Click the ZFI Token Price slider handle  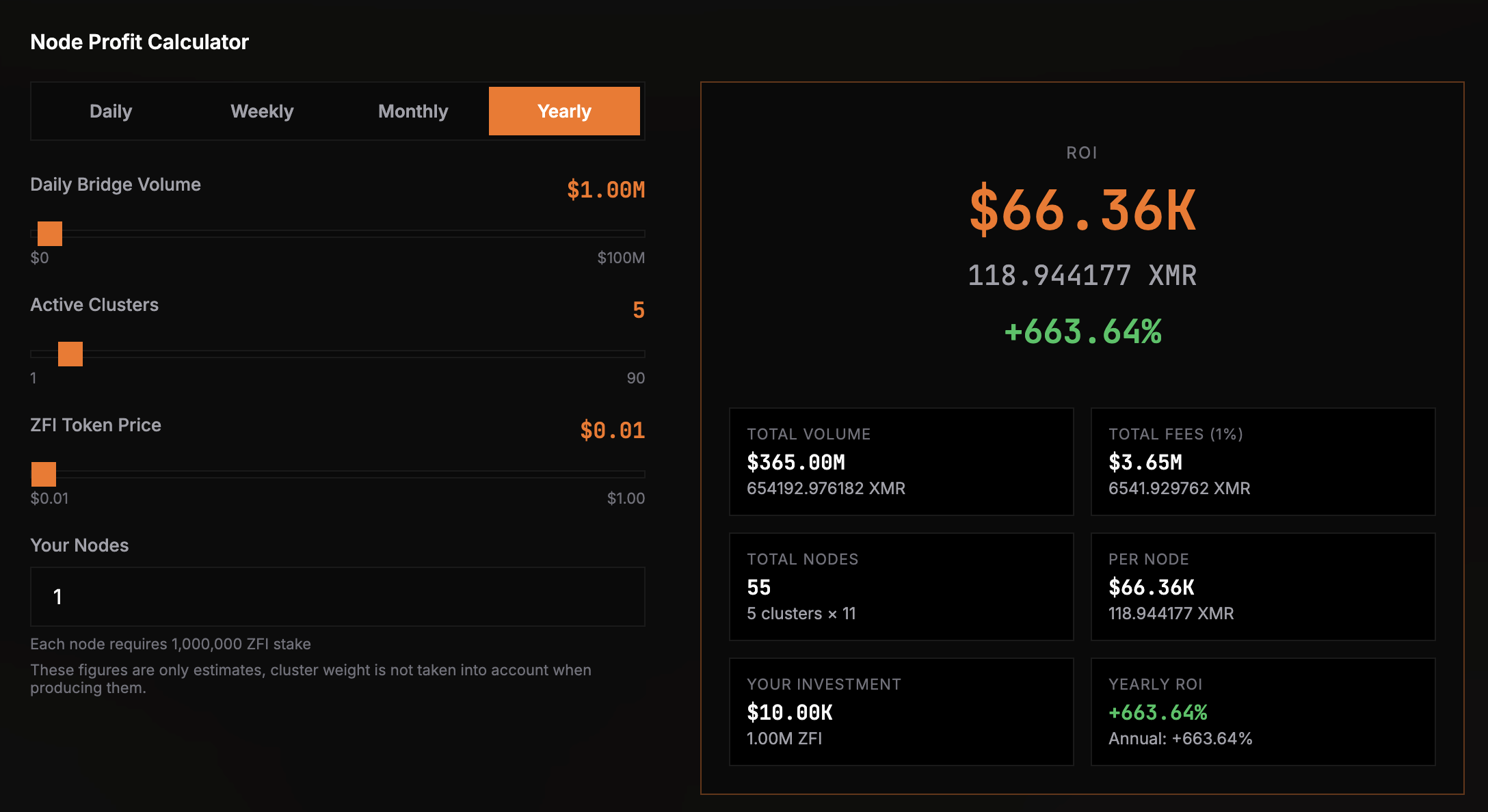(44, 474)
